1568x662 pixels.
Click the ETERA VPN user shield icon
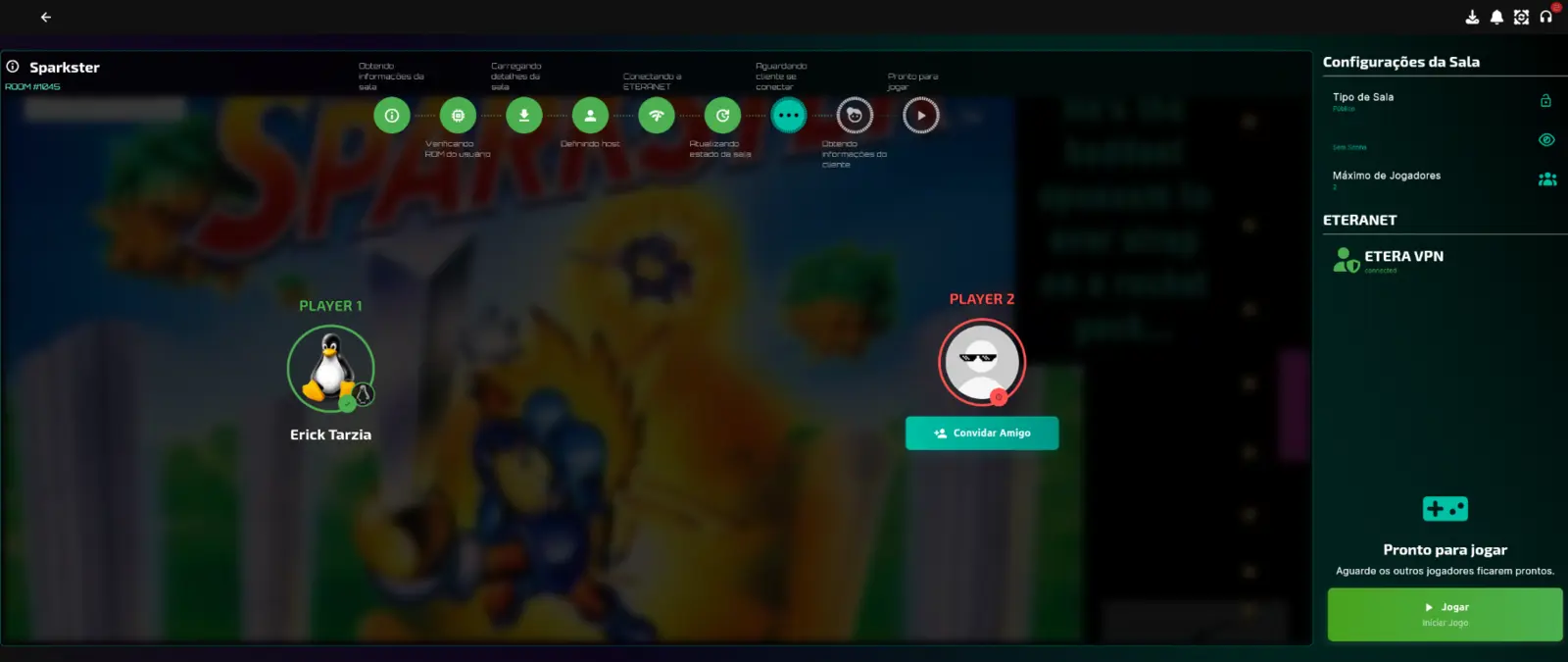[1346, 260]
